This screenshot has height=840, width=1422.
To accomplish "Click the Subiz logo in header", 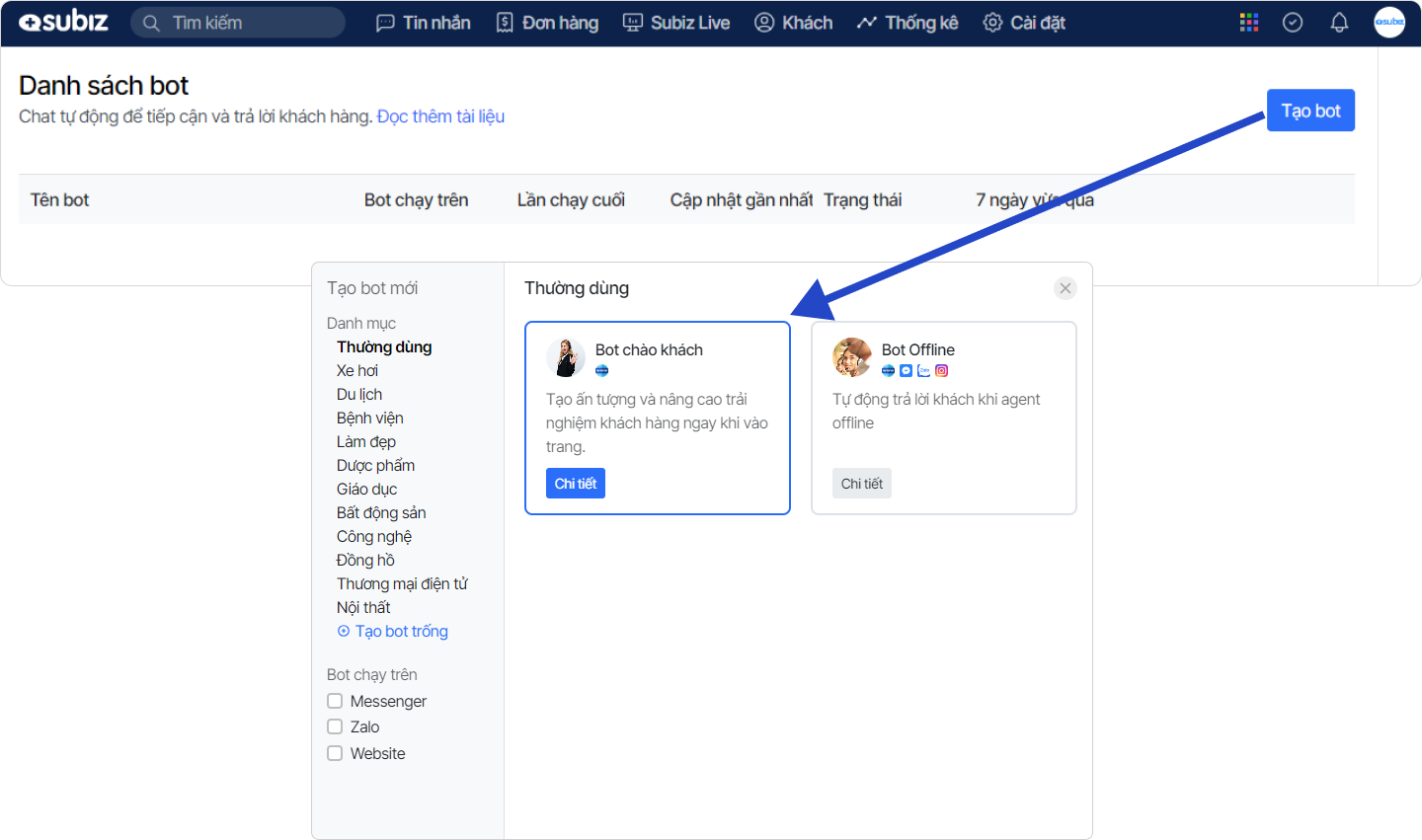I will point(63,22).
